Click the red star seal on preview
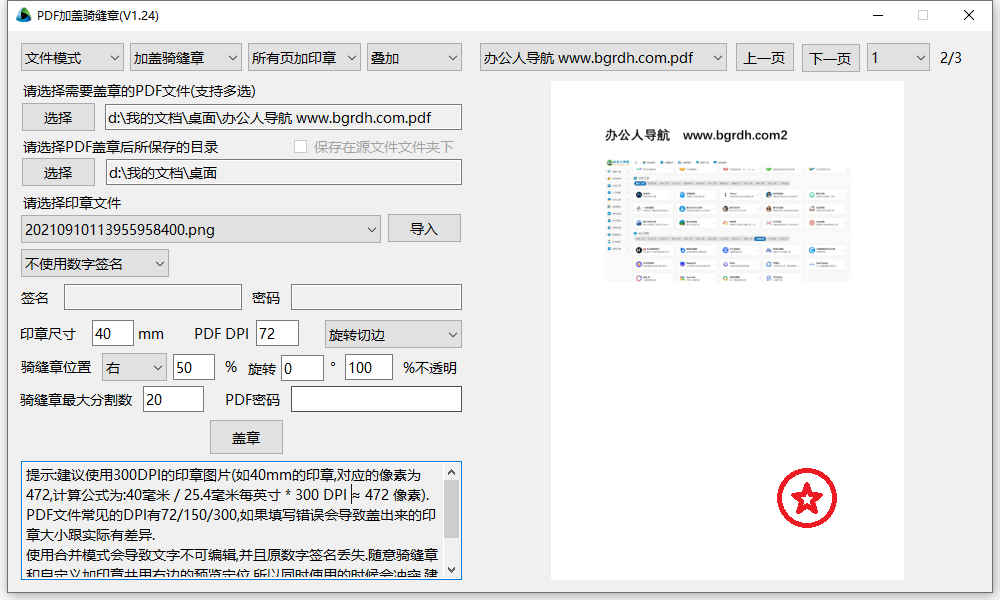 coord(806,497)
